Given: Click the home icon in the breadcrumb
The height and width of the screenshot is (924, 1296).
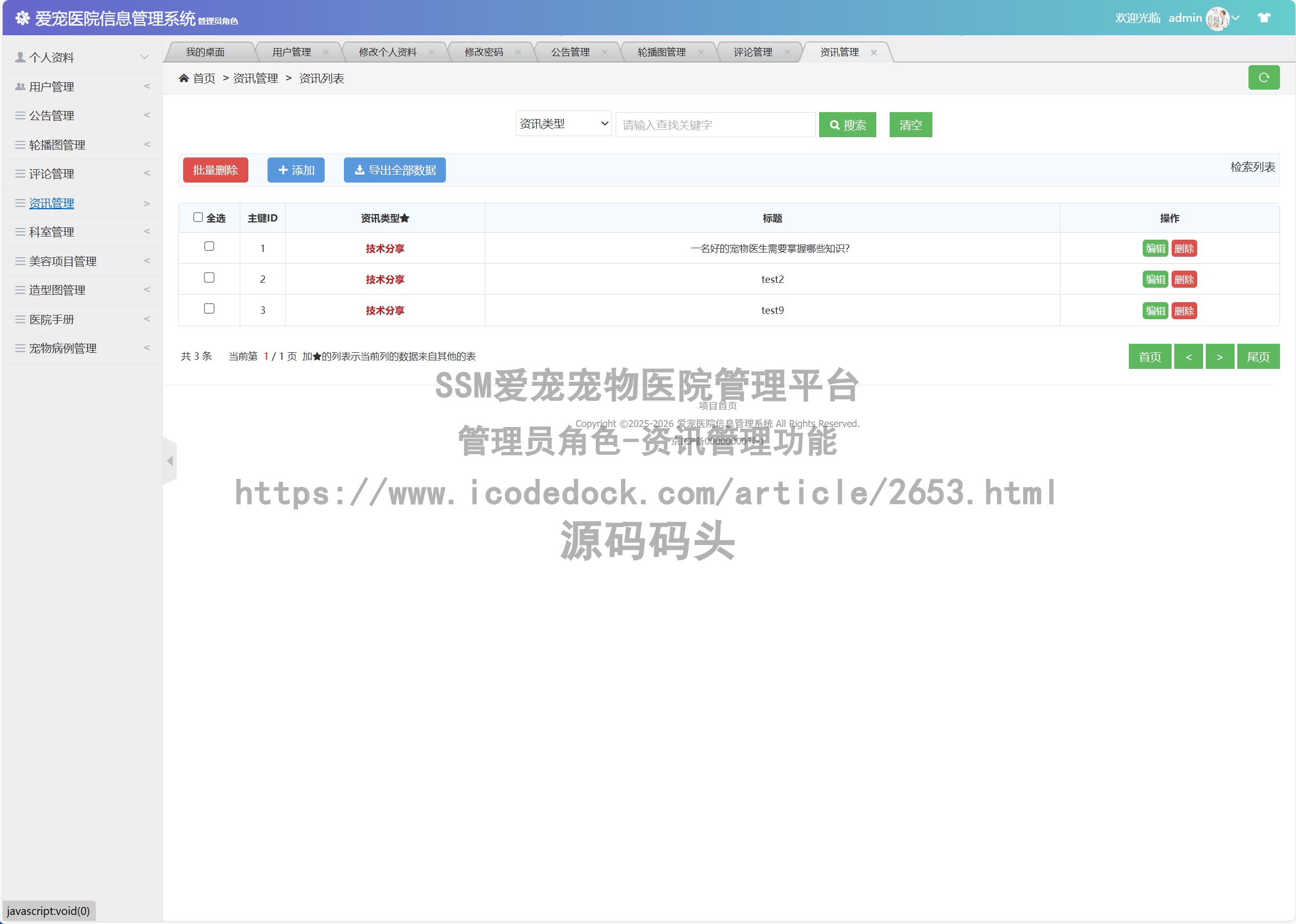Looking at the screenshot, I should [183, 78].
